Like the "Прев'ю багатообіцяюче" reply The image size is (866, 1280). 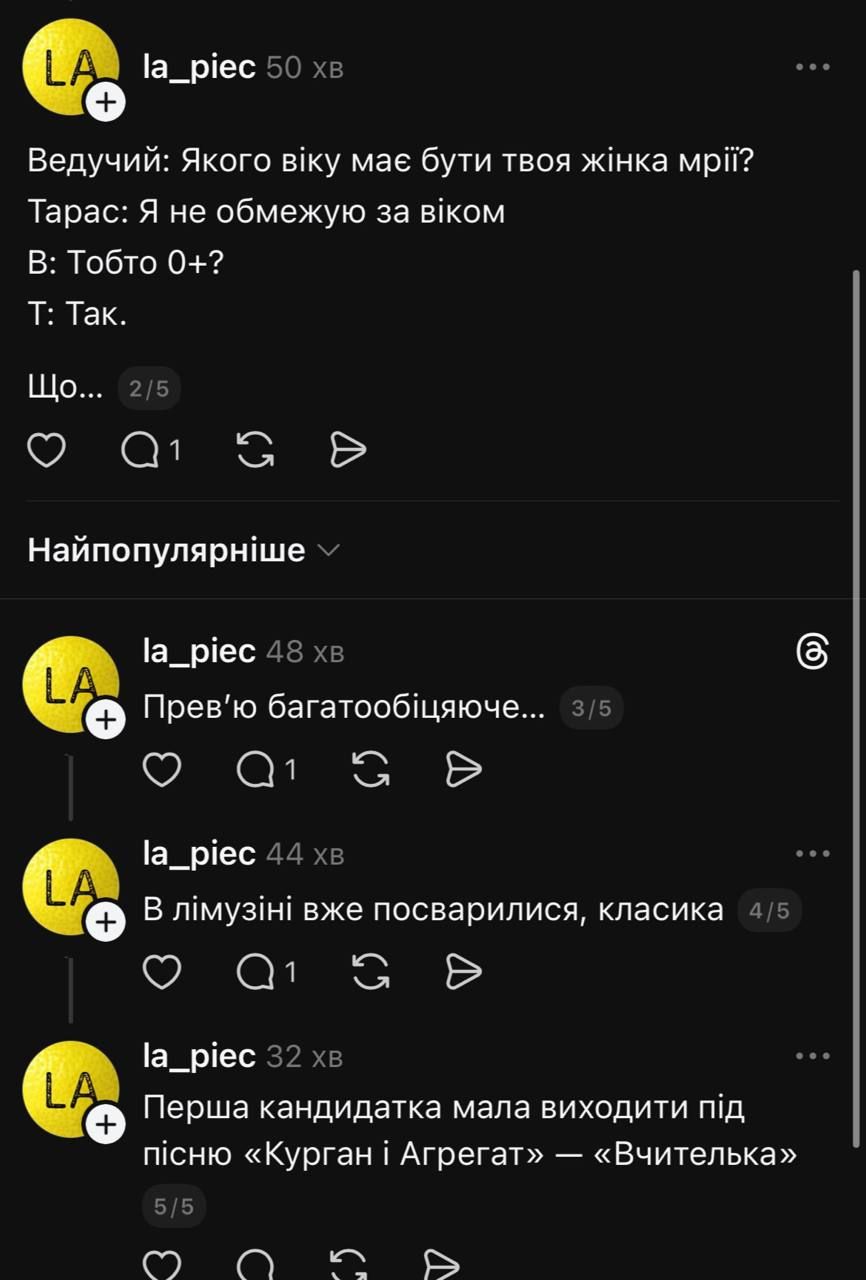[162, 770]
